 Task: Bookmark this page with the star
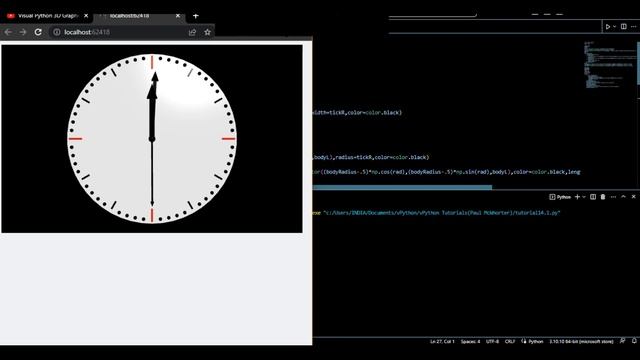pyautogui.click(x=207, y=32)
